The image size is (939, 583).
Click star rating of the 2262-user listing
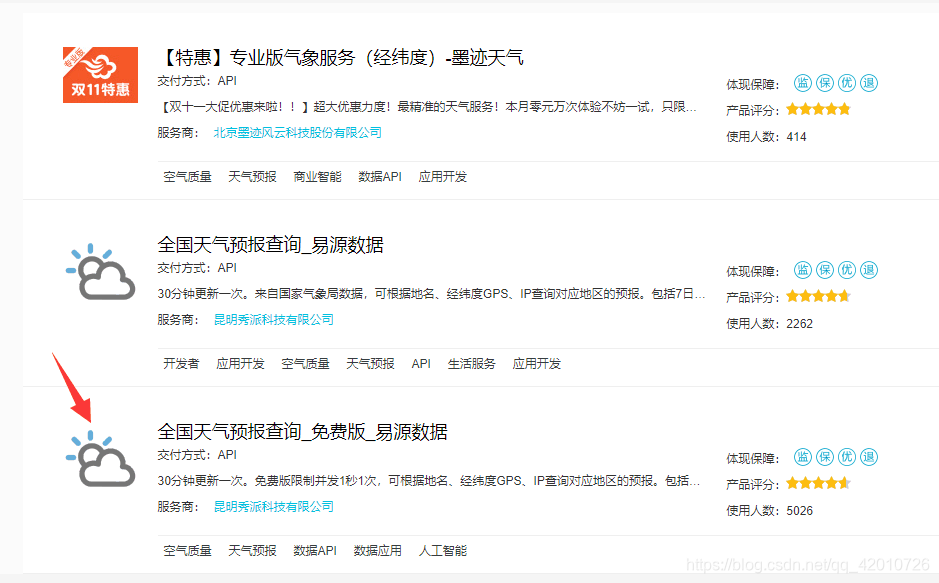(818, 296)
